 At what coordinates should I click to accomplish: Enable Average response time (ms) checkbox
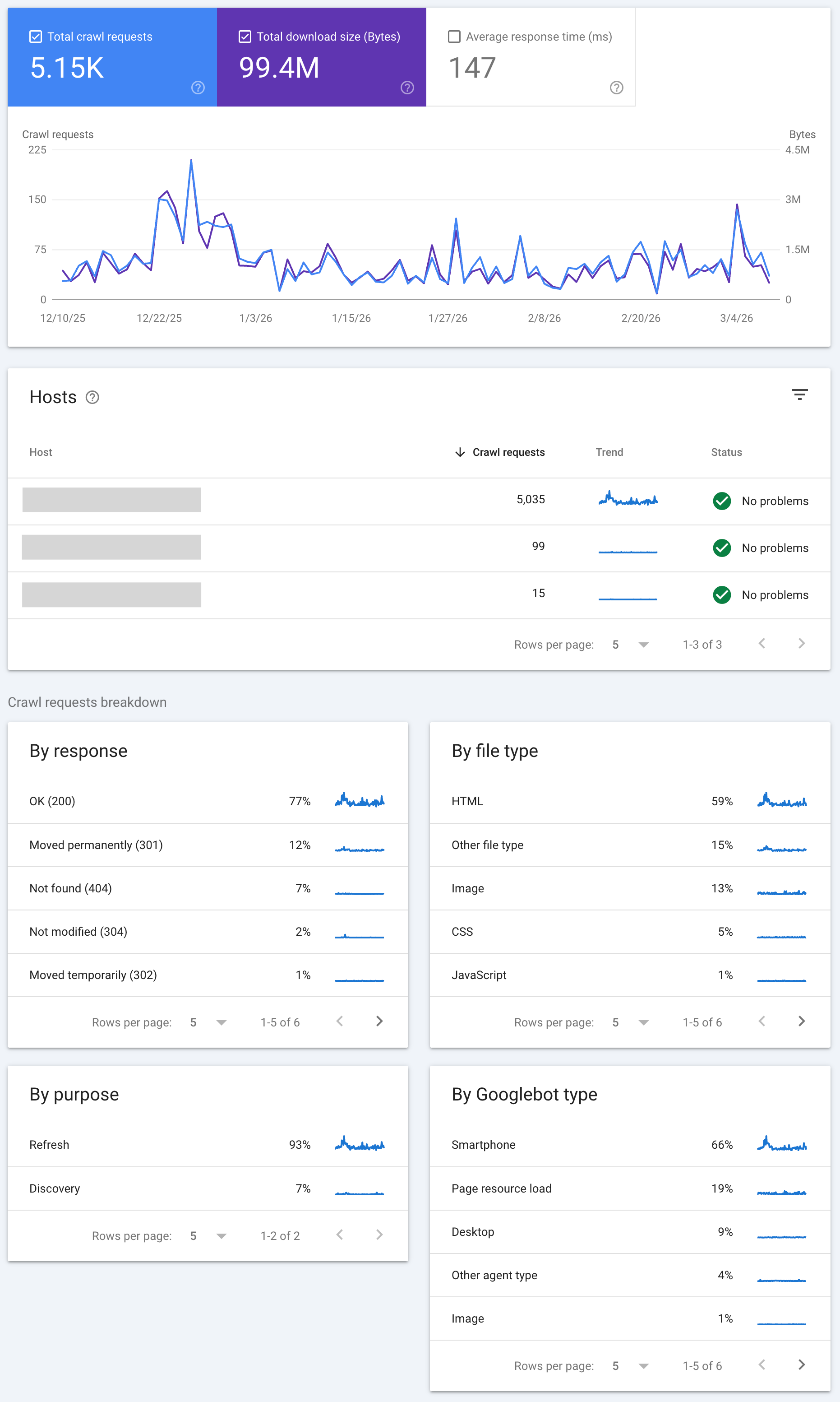[454, 37]
